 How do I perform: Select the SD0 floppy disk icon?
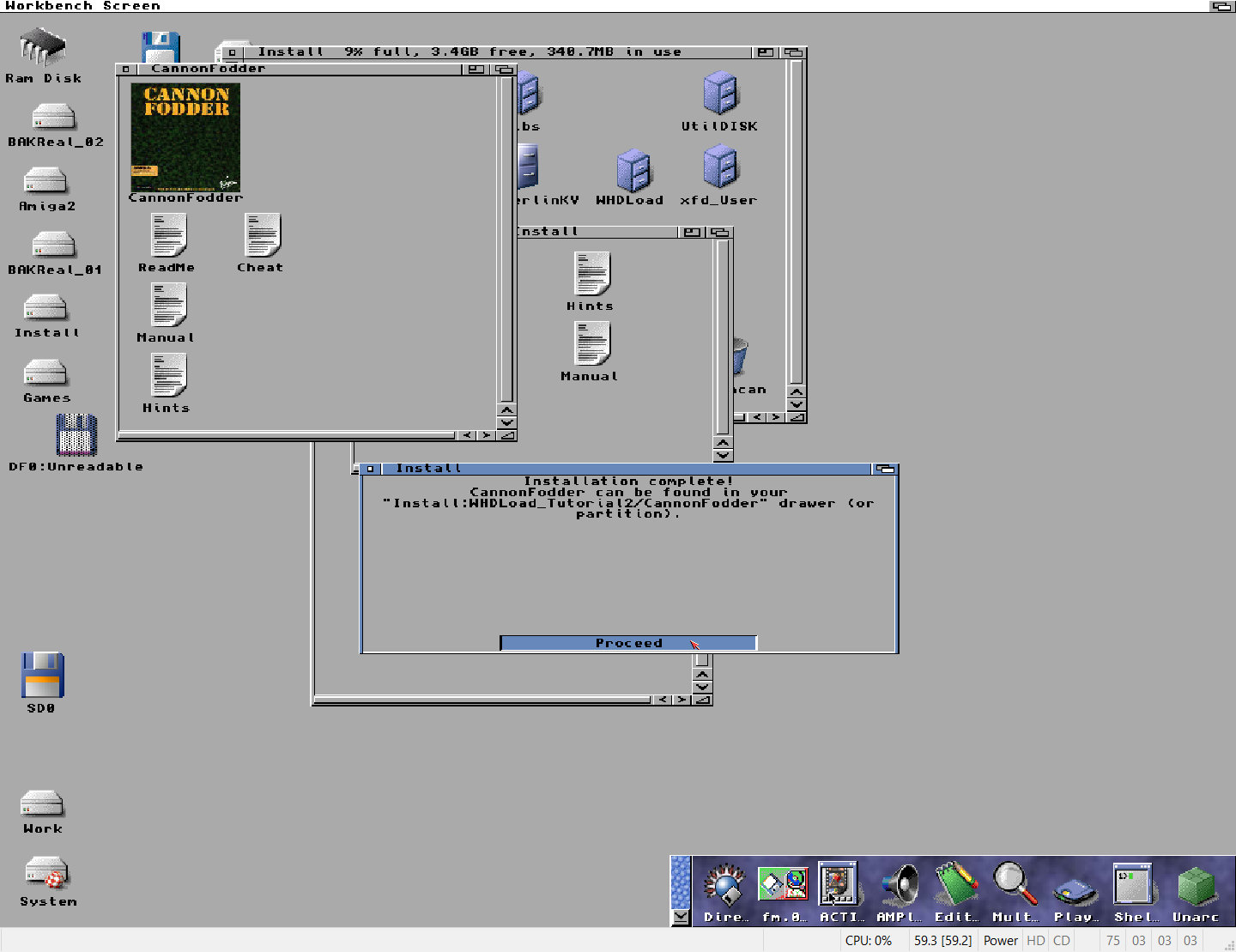click(42, 675)
